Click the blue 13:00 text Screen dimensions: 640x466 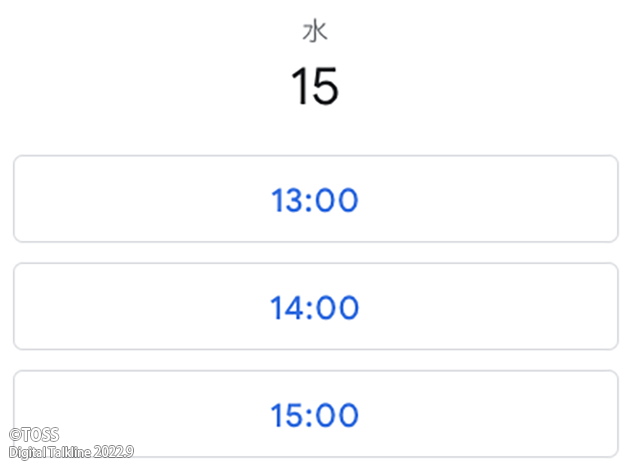pos(315,200)
